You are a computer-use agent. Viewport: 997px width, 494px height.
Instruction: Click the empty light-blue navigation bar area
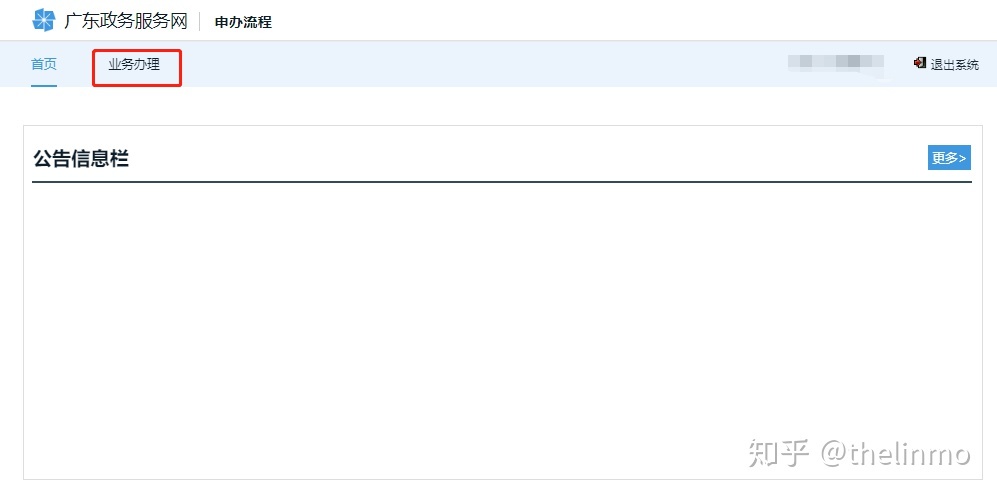pyautogui.click(x=483, y=64)
